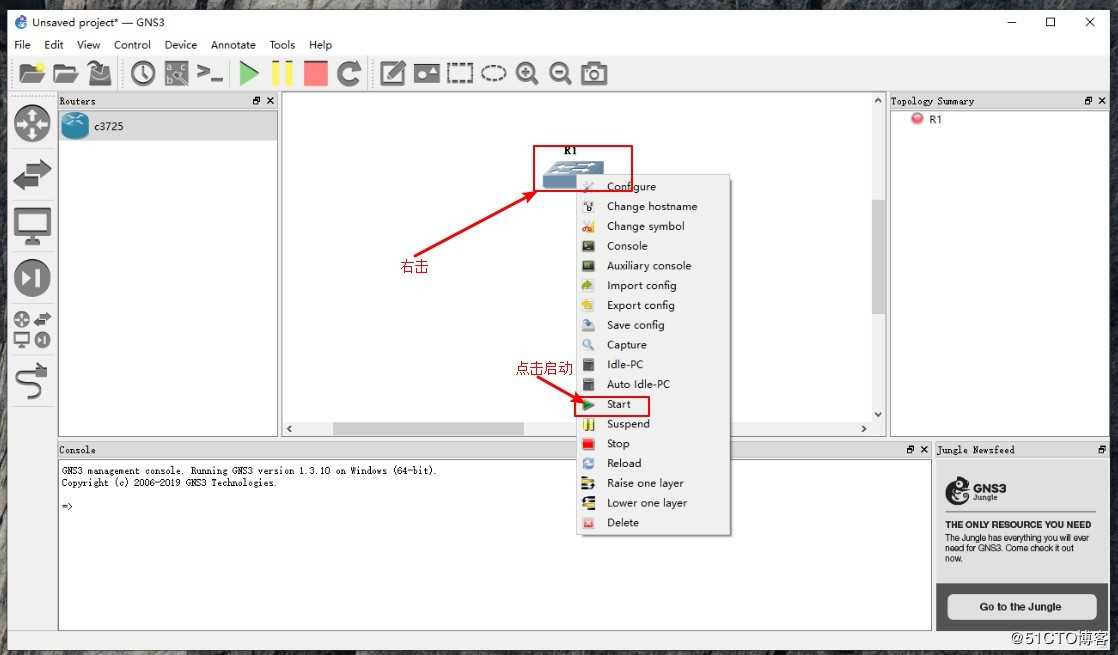
Task: Choose Configure in the context menu
Action: (x=653, y=186)
